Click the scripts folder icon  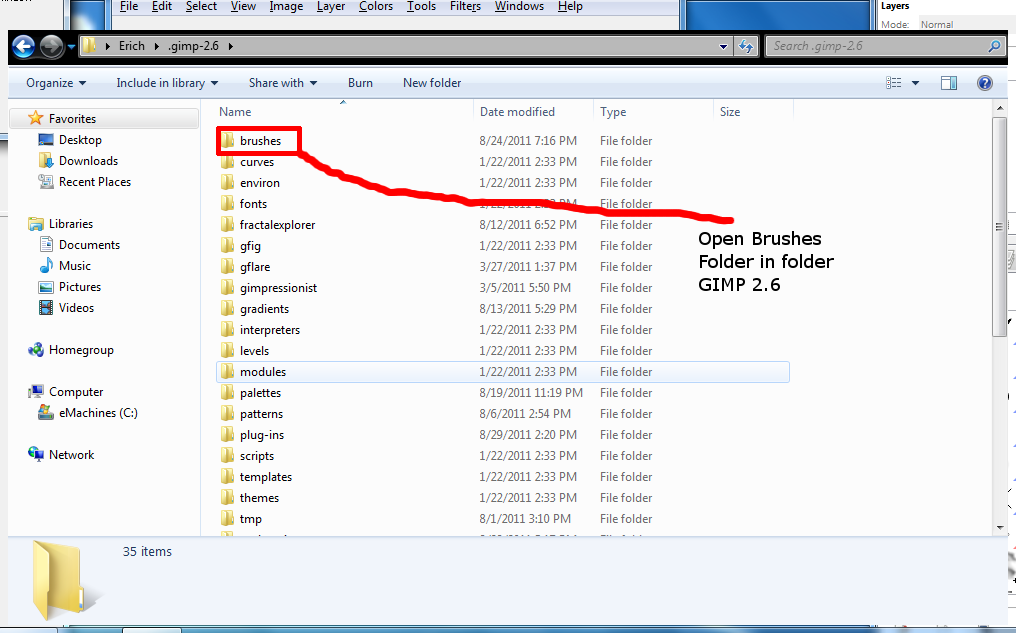pyautogui.click(x=227, y=456)
